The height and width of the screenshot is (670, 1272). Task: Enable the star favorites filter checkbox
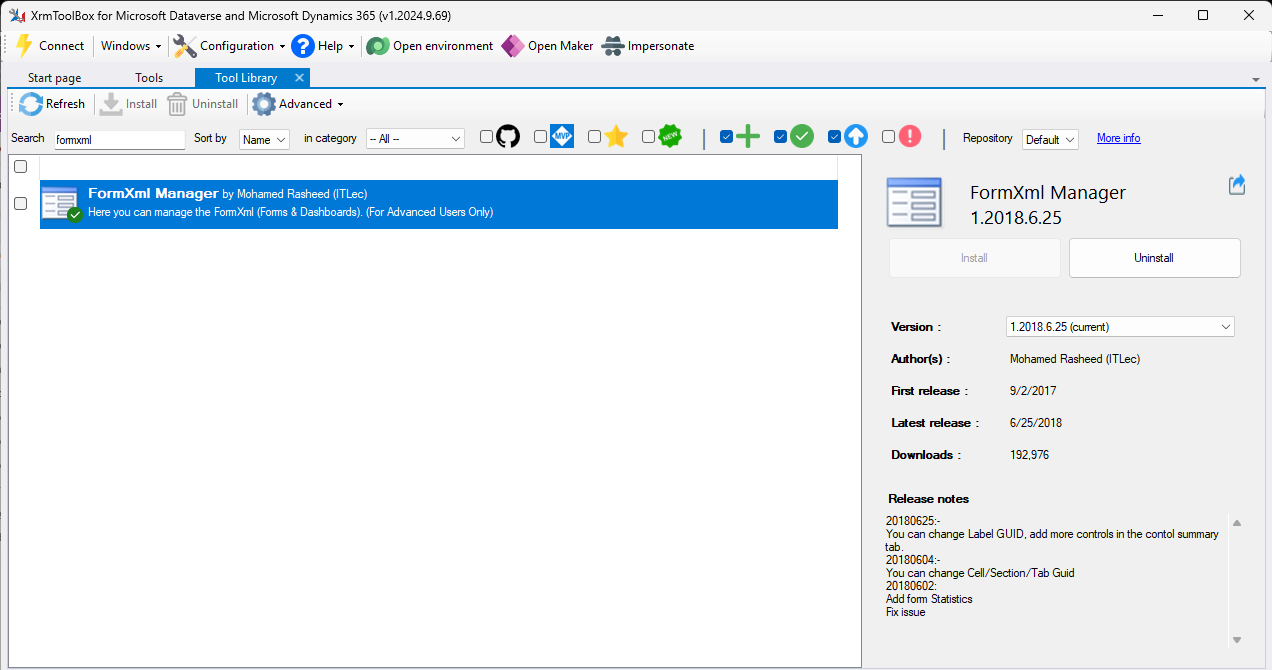(x=594, y=137)
